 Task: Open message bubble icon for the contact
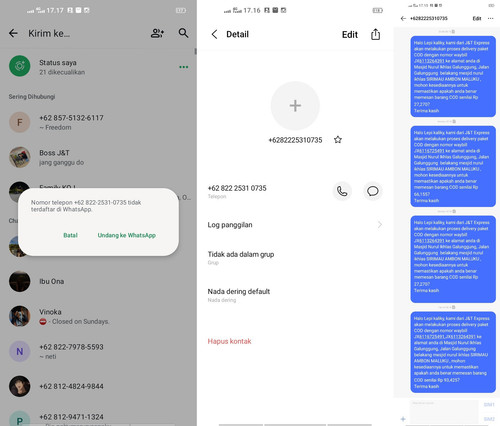click(373, 191)
